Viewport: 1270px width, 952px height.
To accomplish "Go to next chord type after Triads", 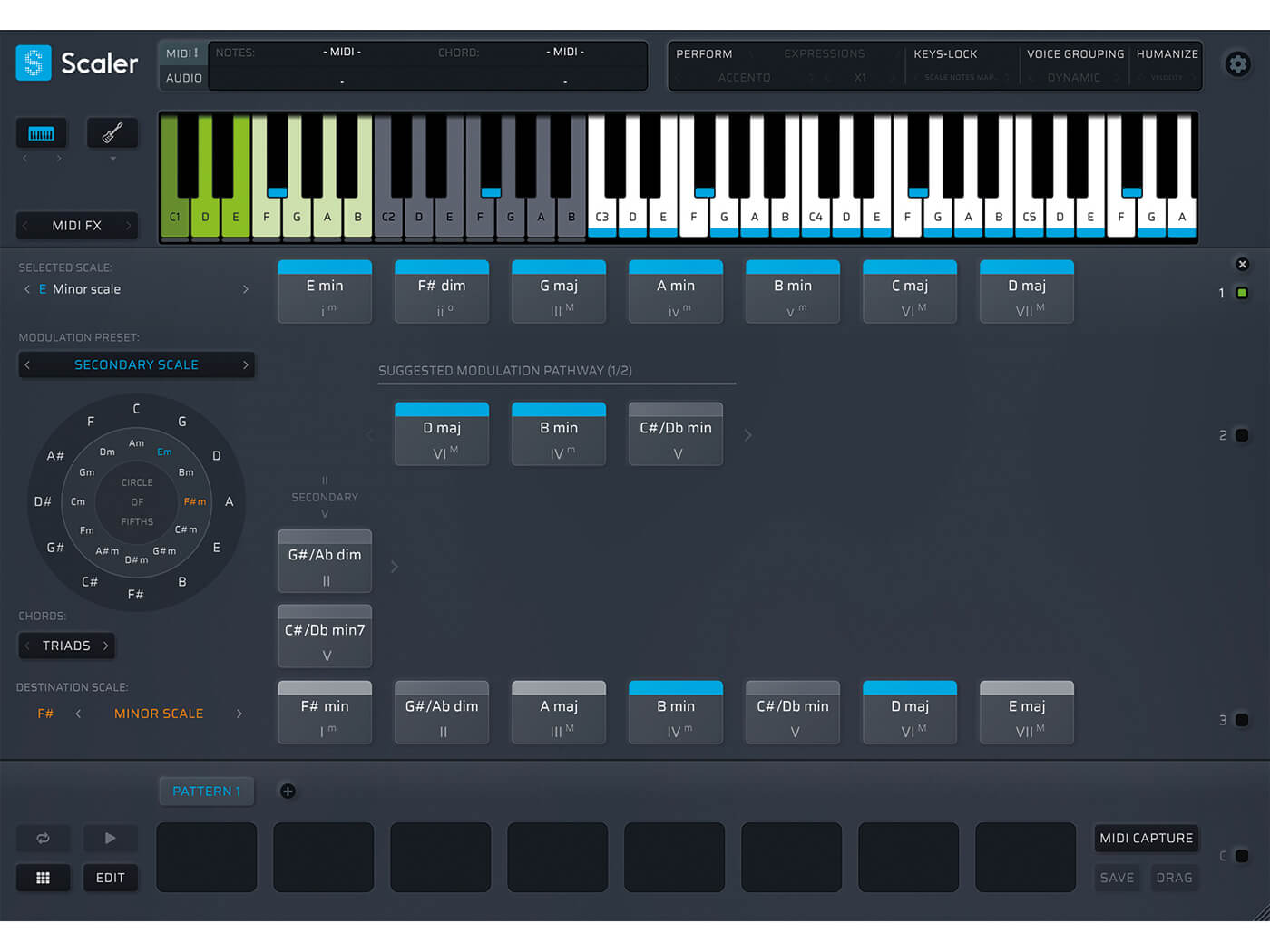I will click(106, 646).
